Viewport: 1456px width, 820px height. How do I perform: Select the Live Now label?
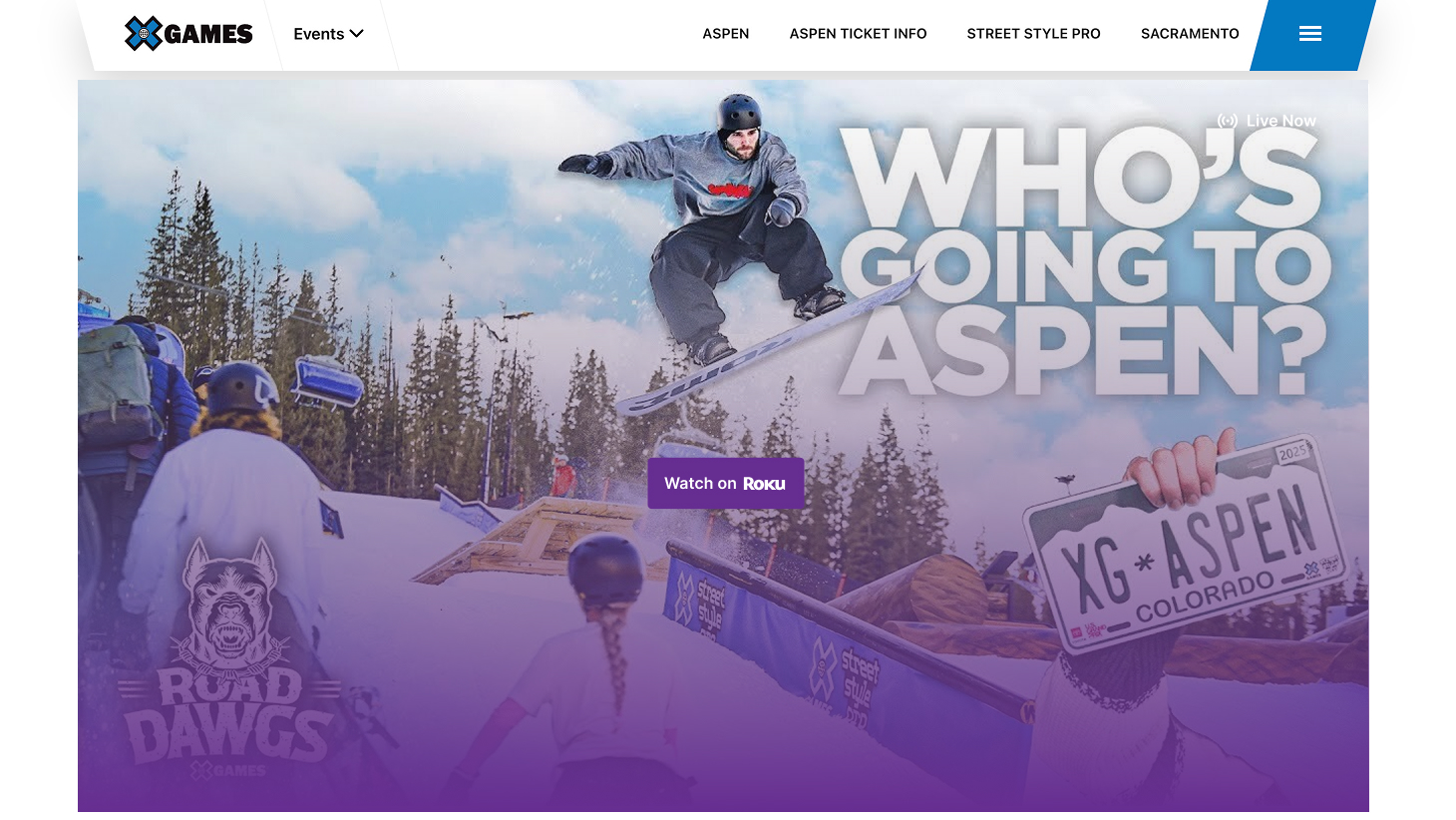tap(1281, 121)
